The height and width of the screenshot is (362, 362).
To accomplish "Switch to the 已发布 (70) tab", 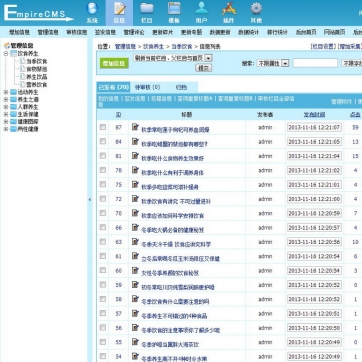I will pos(114,87).
